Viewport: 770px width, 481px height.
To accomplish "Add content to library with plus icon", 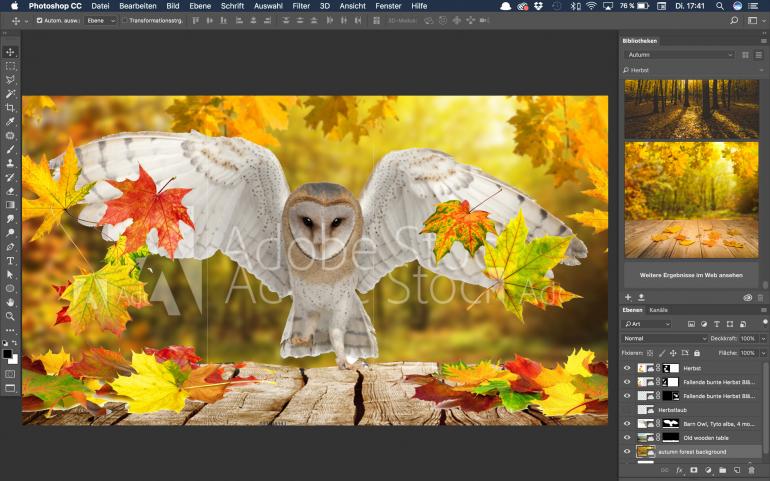I will (x=628, y=297).
